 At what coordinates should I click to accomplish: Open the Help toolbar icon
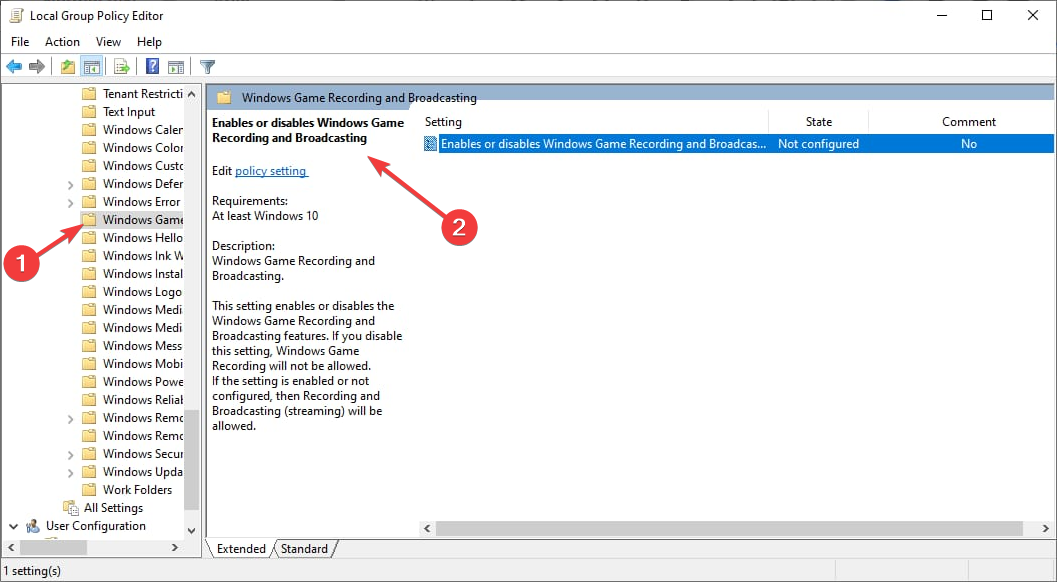coord(152,66)
